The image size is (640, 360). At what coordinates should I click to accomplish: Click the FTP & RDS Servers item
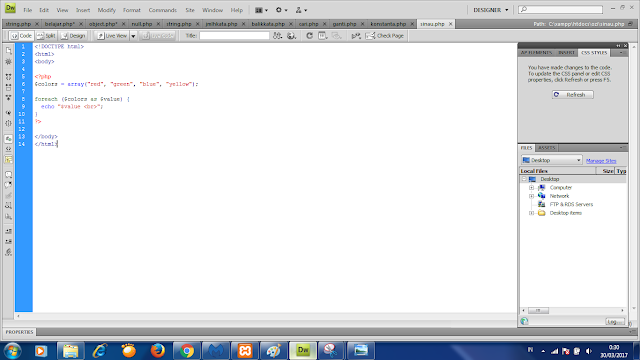[x=571, y=204]
